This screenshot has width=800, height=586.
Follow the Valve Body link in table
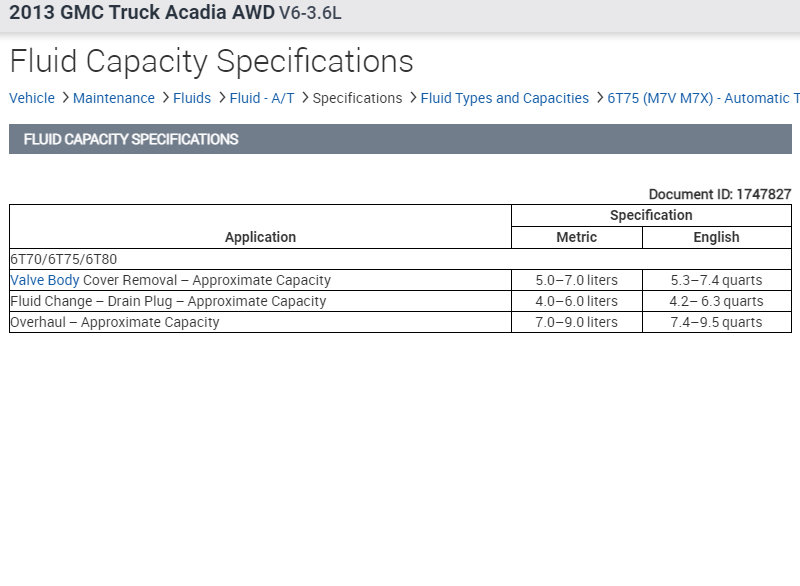click(x=44, y=280)
